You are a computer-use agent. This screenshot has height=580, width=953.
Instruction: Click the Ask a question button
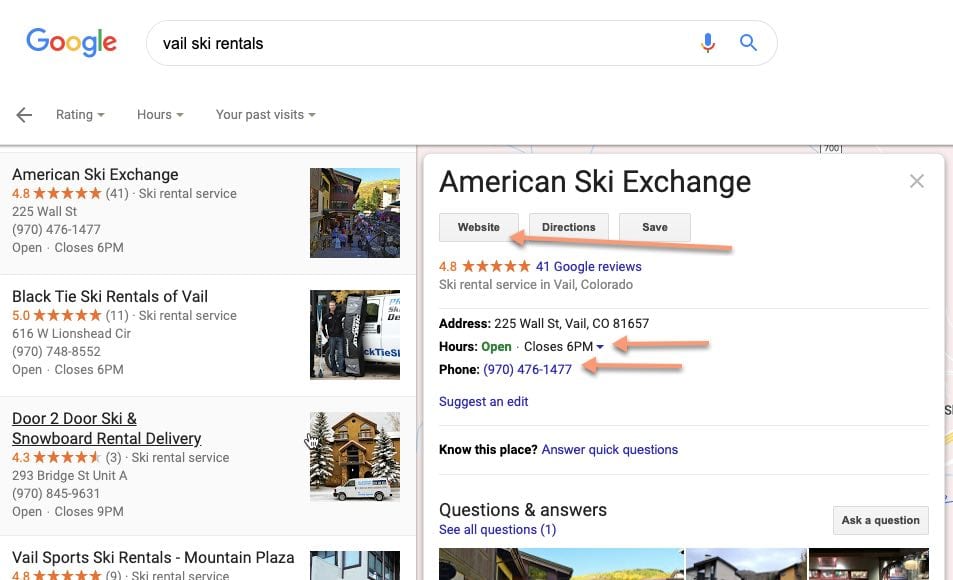[x=881, y=520]
